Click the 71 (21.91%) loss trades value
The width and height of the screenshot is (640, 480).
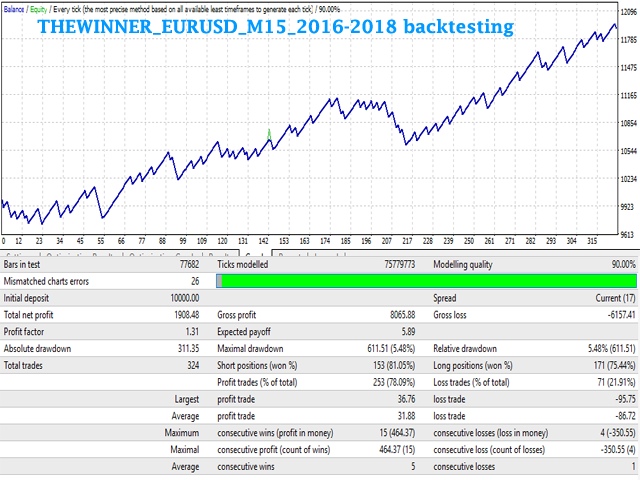click(x=616, y=382)
